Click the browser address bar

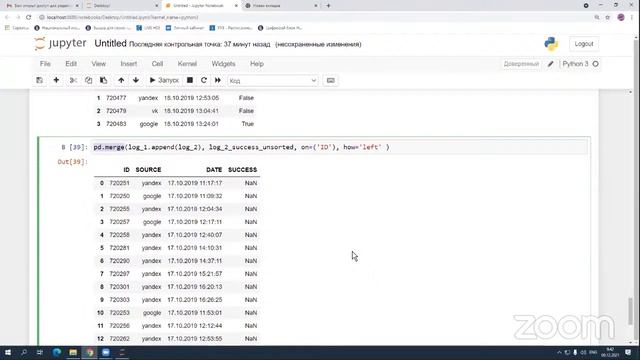314,17
